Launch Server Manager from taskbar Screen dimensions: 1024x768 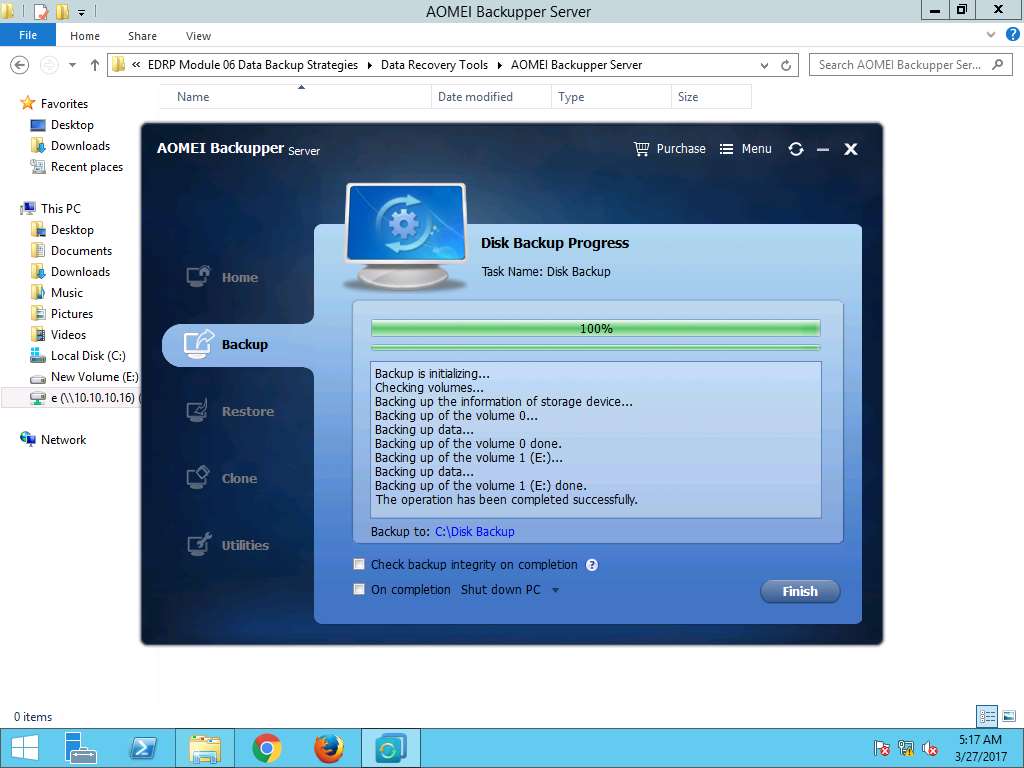coord(81,748)
